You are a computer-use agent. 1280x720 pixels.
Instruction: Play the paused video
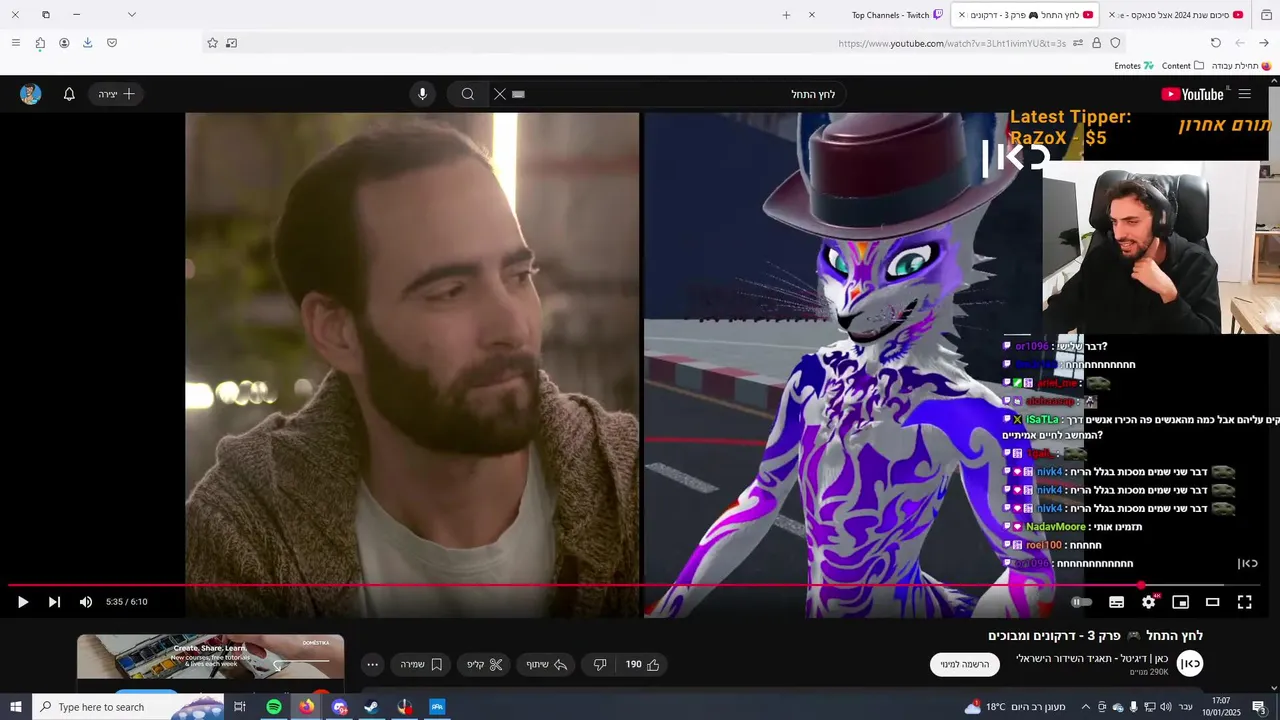[x=23, y=602]
